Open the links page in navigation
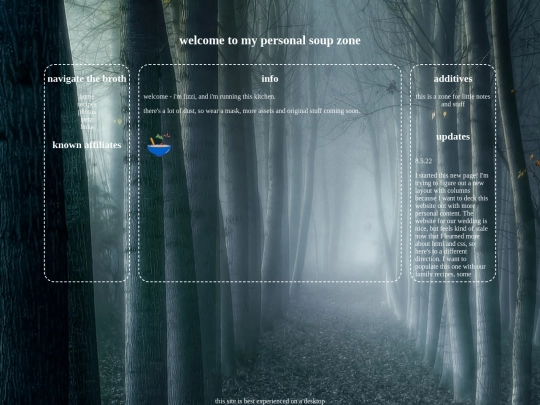540x405 pixels. point(87,127)
